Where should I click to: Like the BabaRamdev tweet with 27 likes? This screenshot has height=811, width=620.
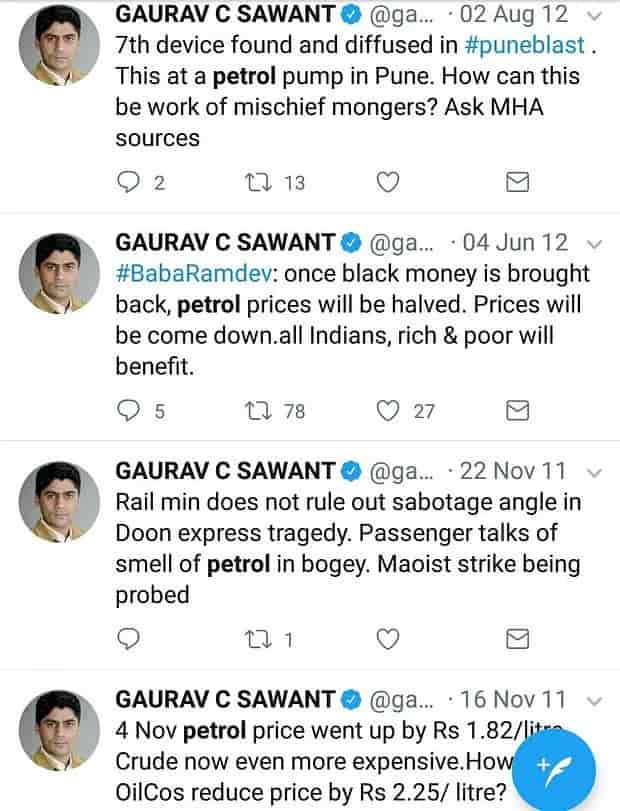click(388, 409)
